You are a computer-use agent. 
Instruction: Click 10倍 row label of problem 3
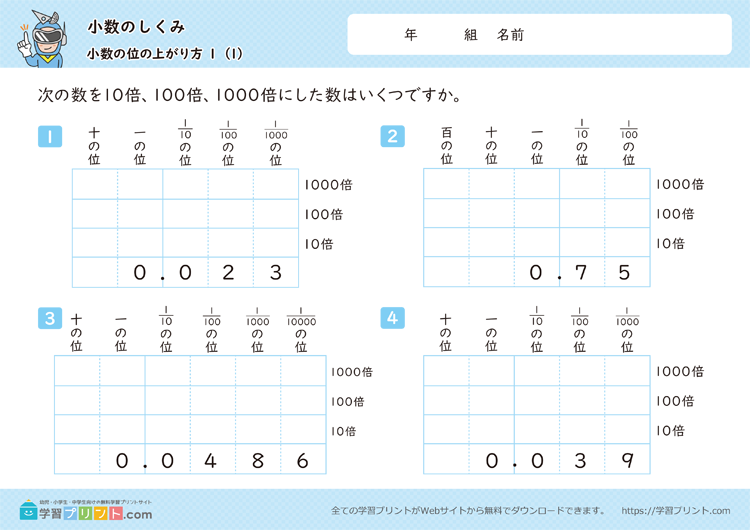pos(343,431)
